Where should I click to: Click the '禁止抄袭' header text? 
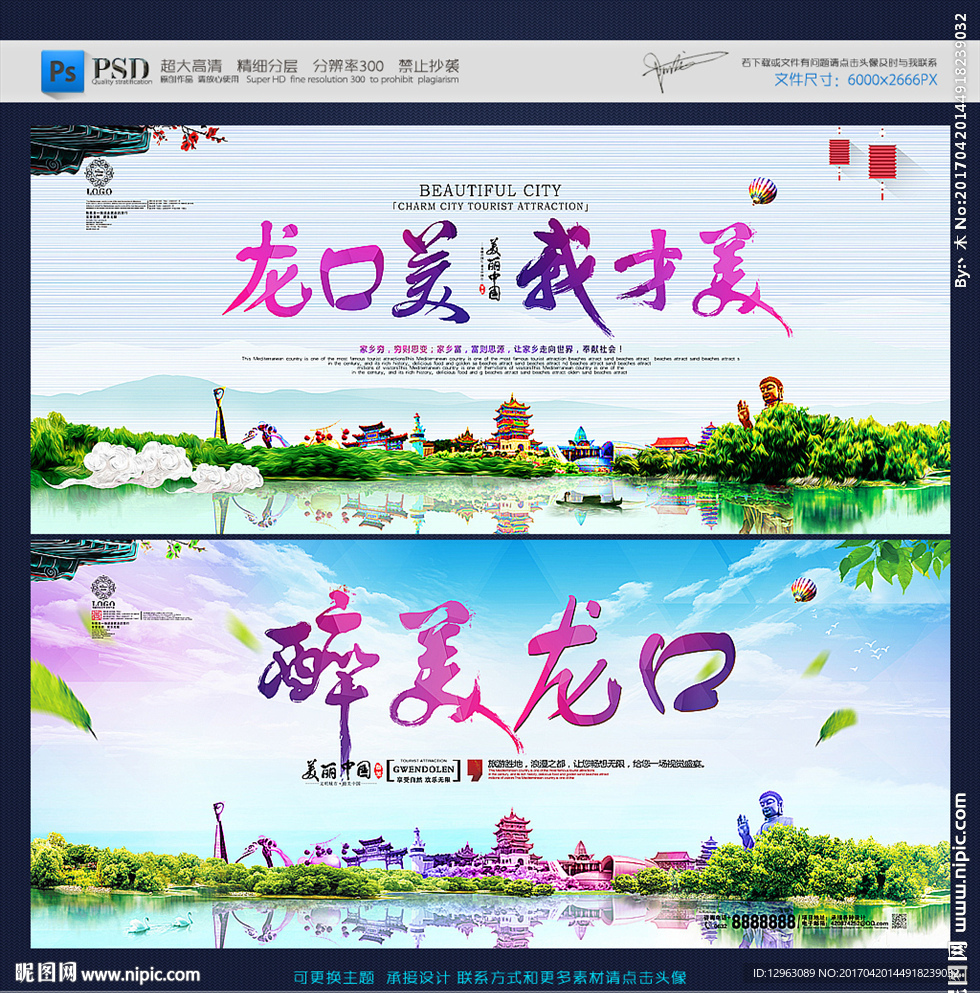[x=428, y=65]
